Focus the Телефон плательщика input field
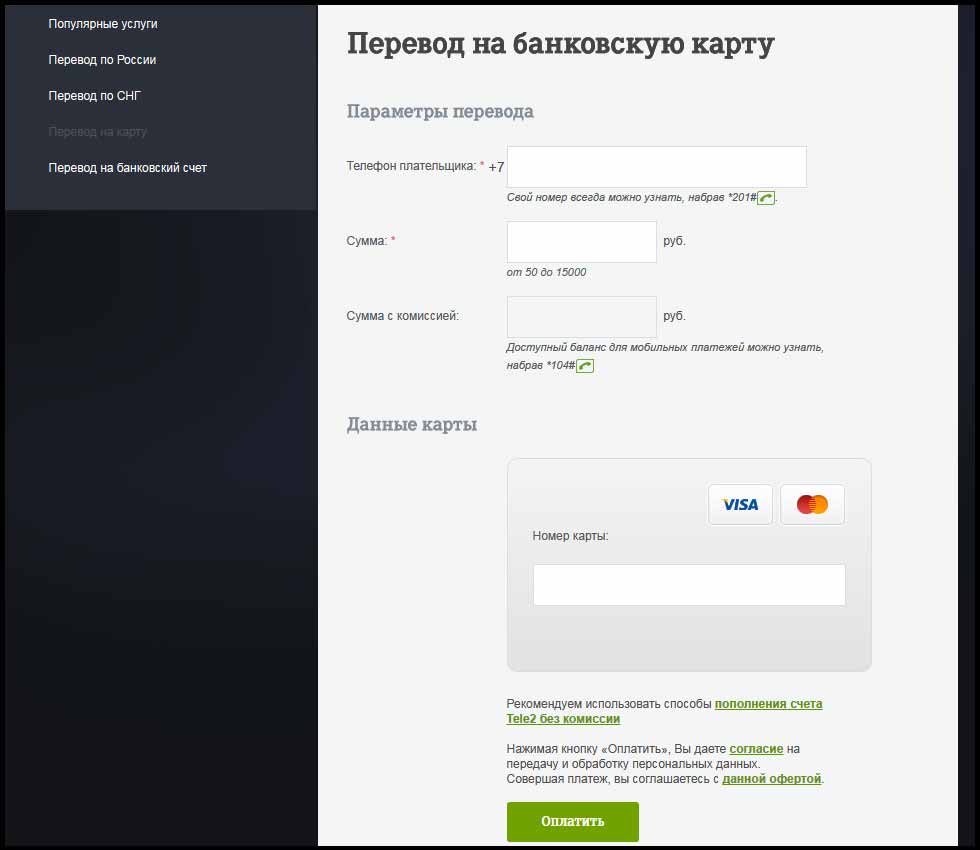The image size is (980, 850). tap(656, 167)
